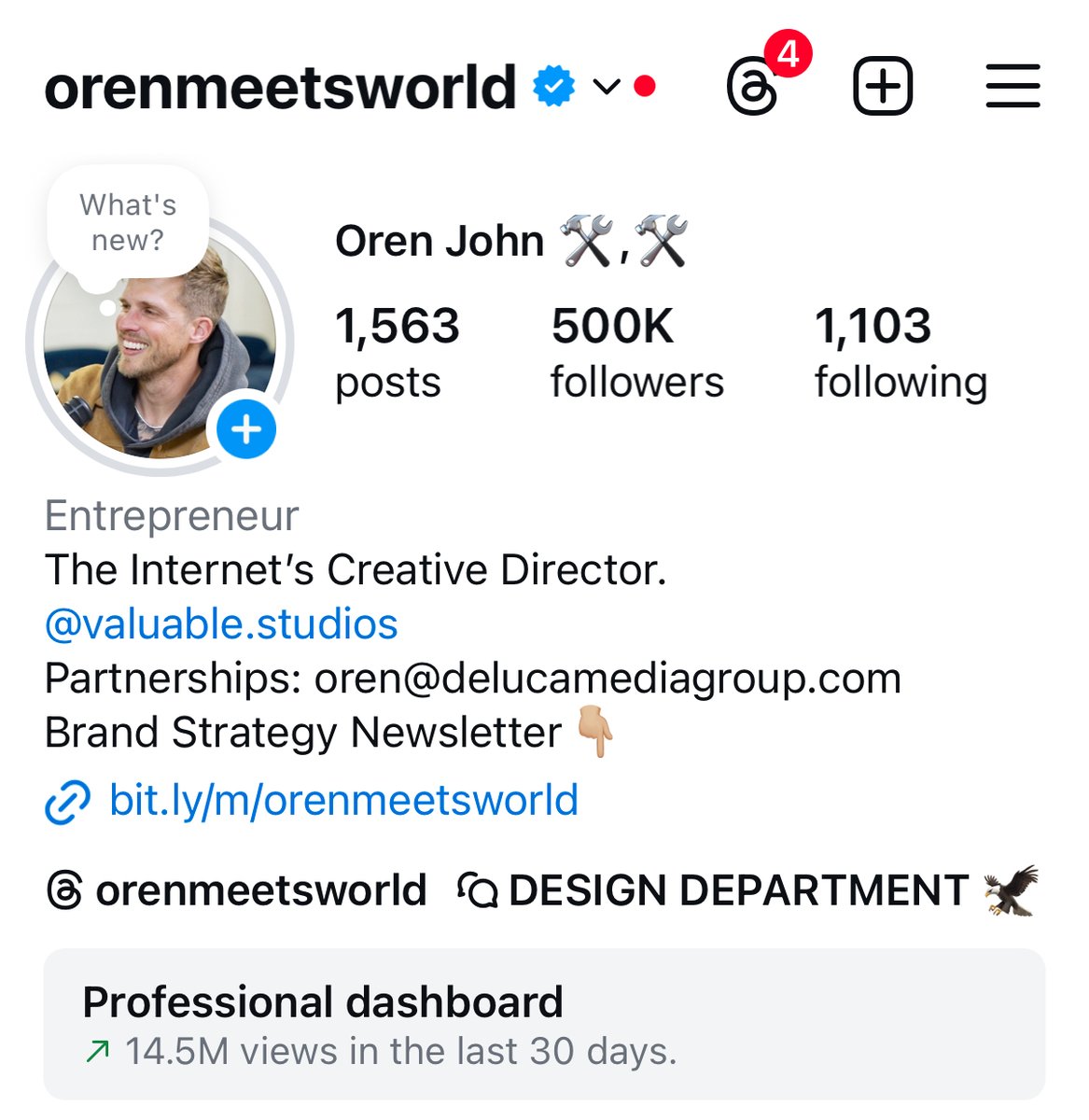Open the hamburger menu
The image size is (1089, 1120).
[1012, 86]
